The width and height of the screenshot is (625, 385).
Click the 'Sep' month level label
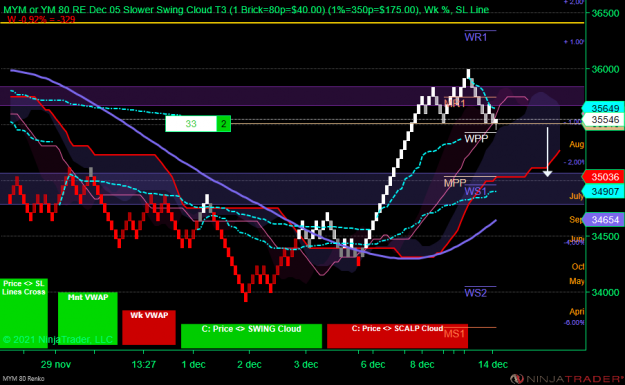[x=575, y=220]
